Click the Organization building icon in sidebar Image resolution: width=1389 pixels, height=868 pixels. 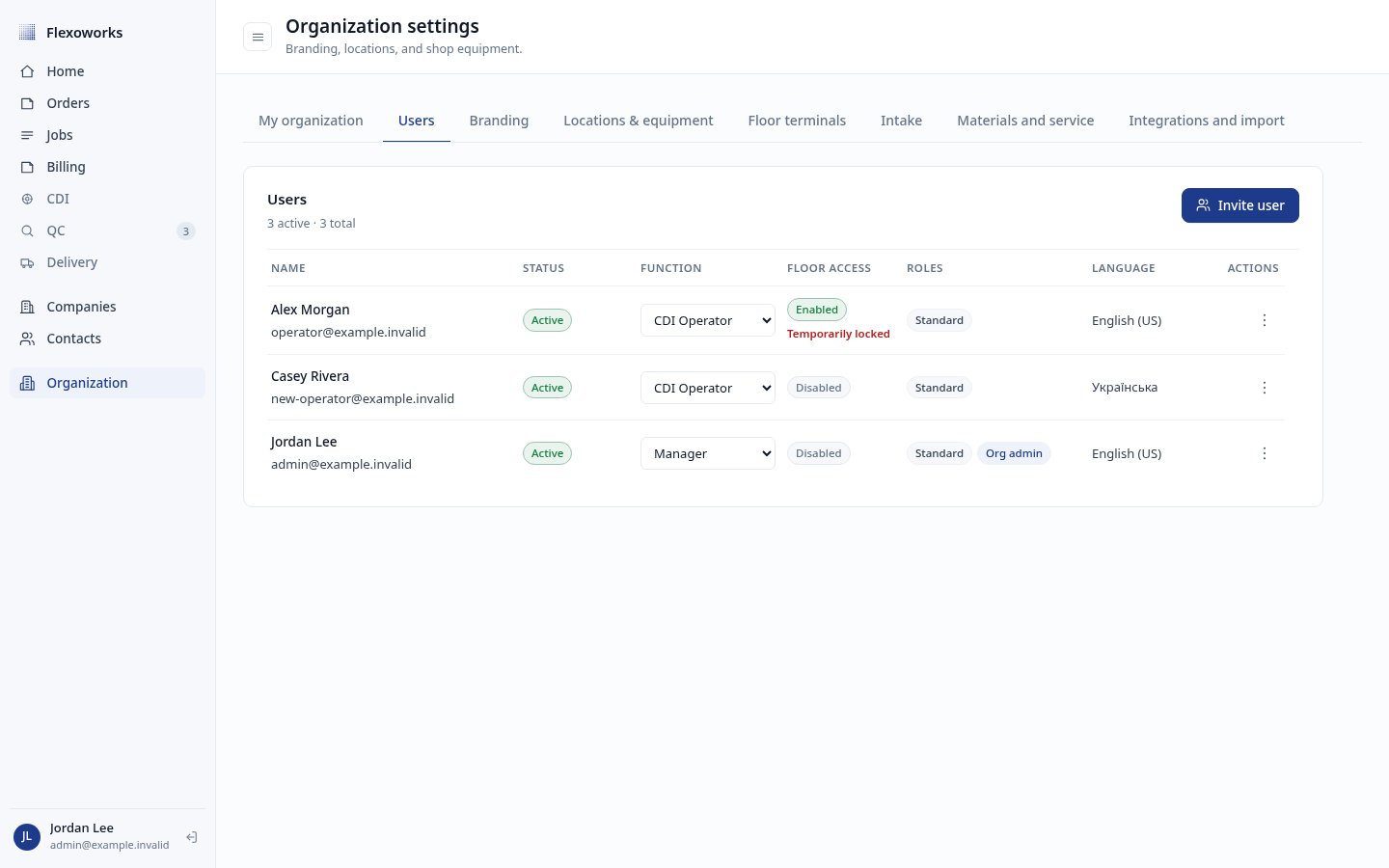[x=27, y=383]
